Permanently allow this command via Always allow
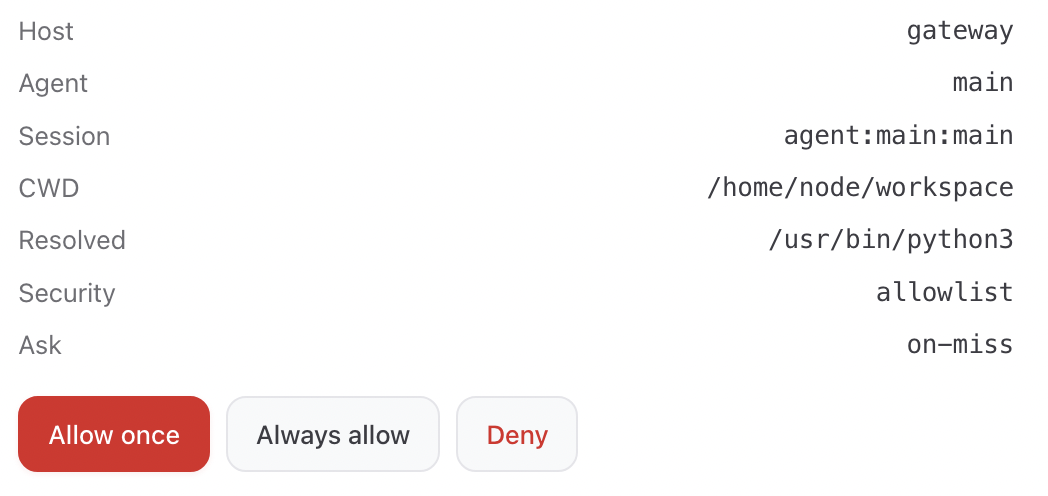 tap(333, 435)
